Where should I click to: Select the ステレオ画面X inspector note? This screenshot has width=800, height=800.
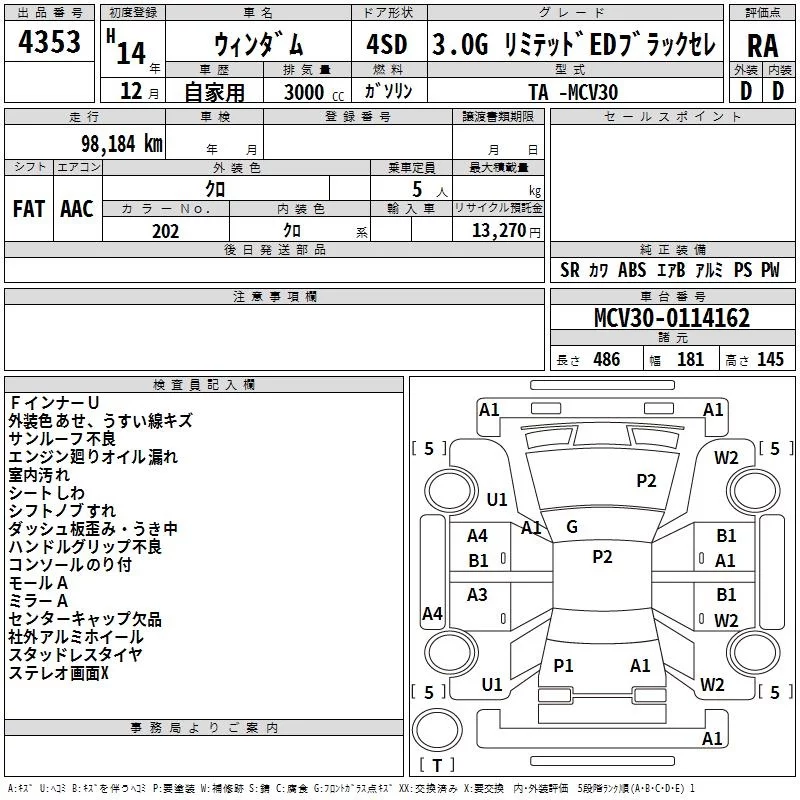tap(59, 673)
